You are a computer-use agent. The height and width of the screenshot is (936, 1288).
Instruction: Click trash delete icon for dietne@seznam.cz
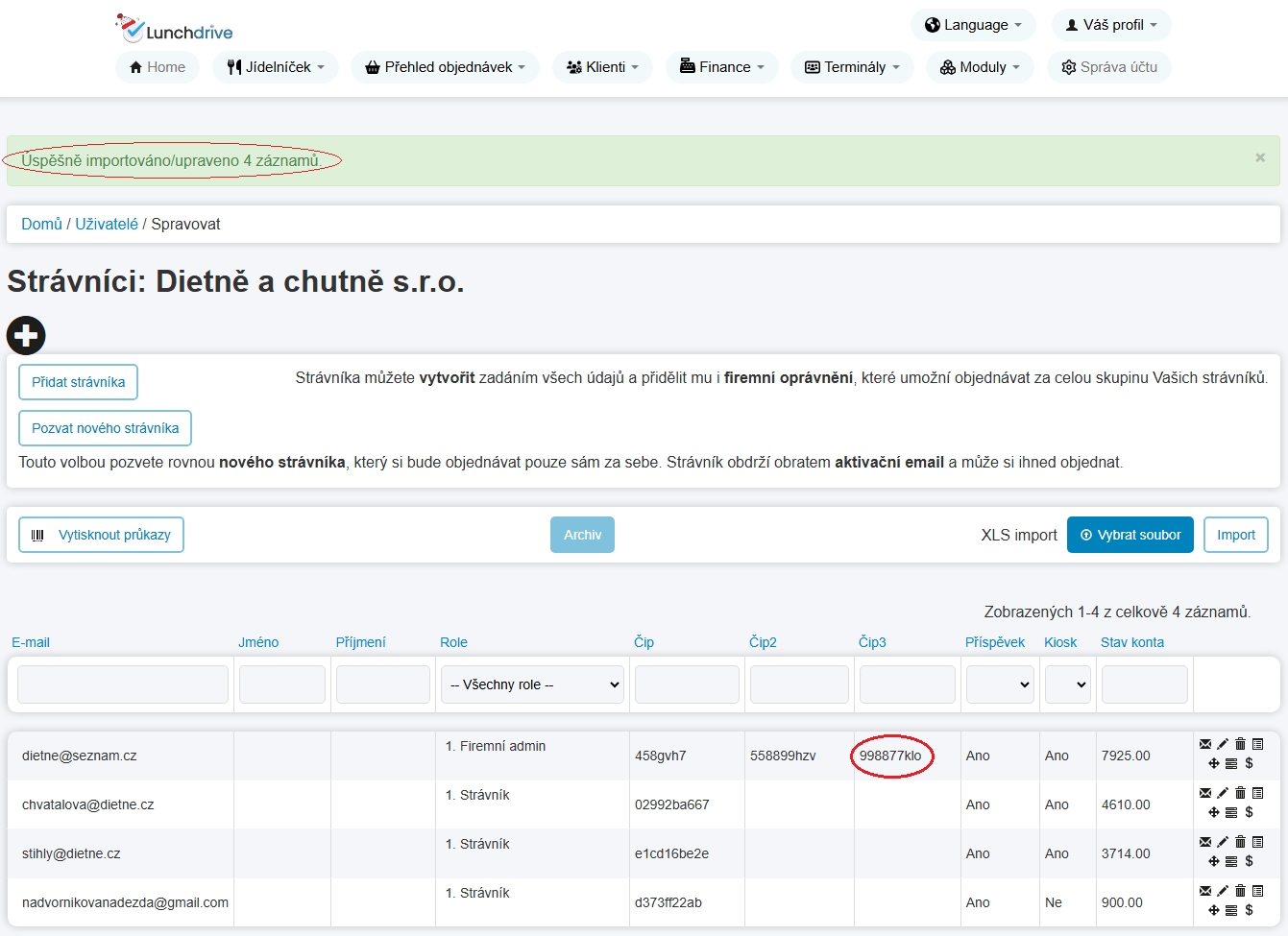pyautogui.click(x=1240, y=744)
